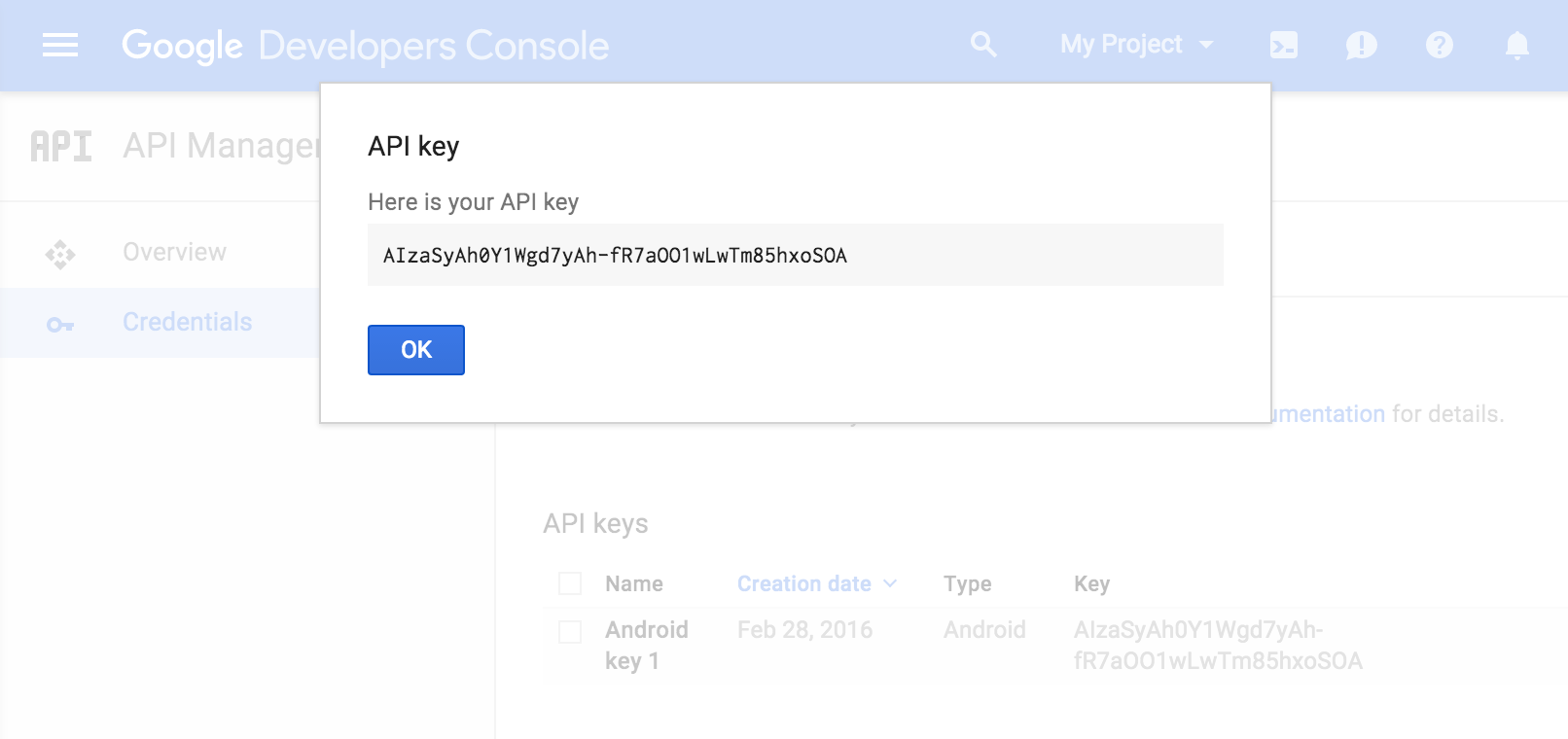Click the Google Developers Console logo
The image size is (1568, 739).
366,46
